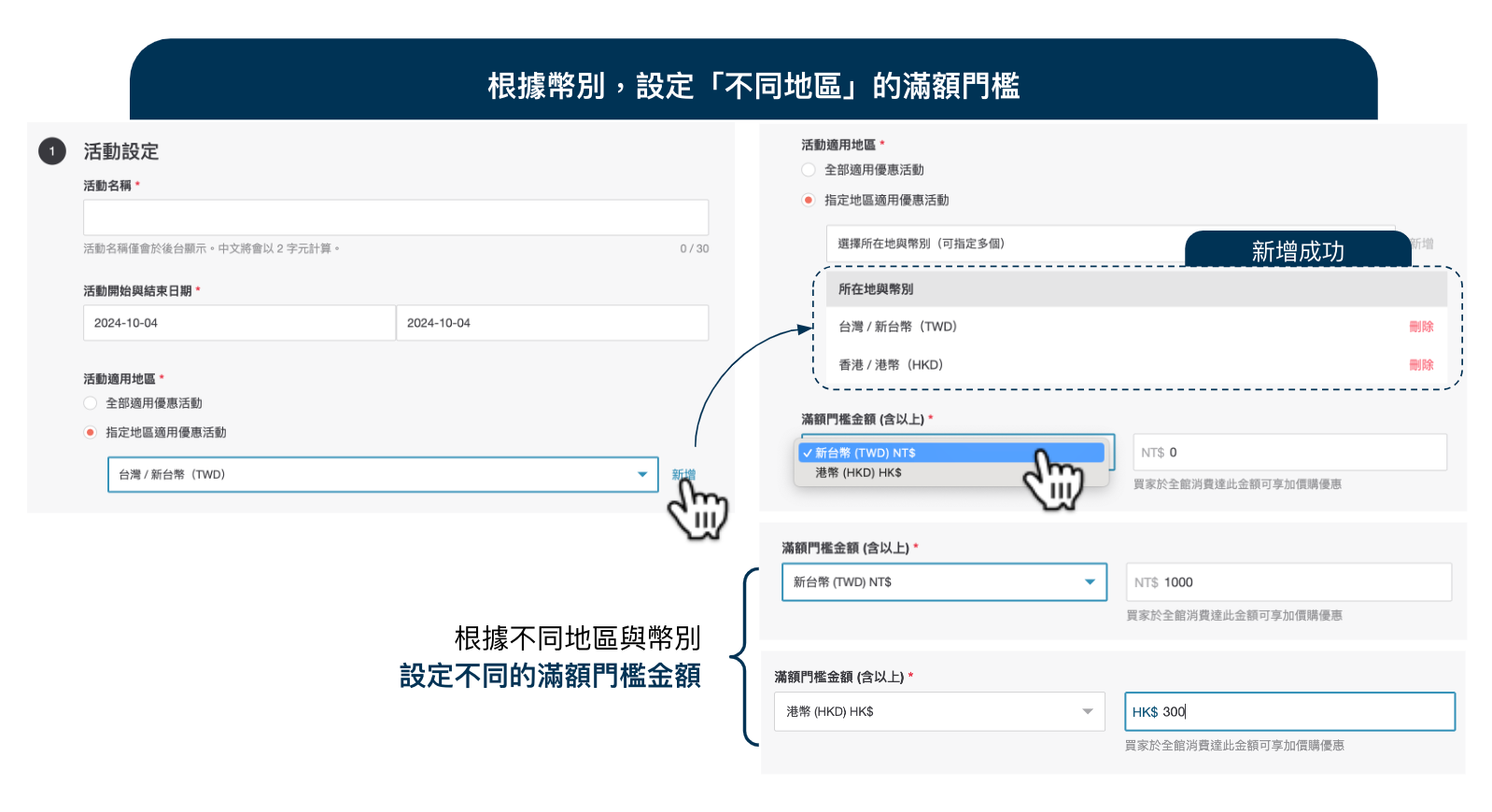
Task: Click the activity end date field
Action: [x=551, y=323]
